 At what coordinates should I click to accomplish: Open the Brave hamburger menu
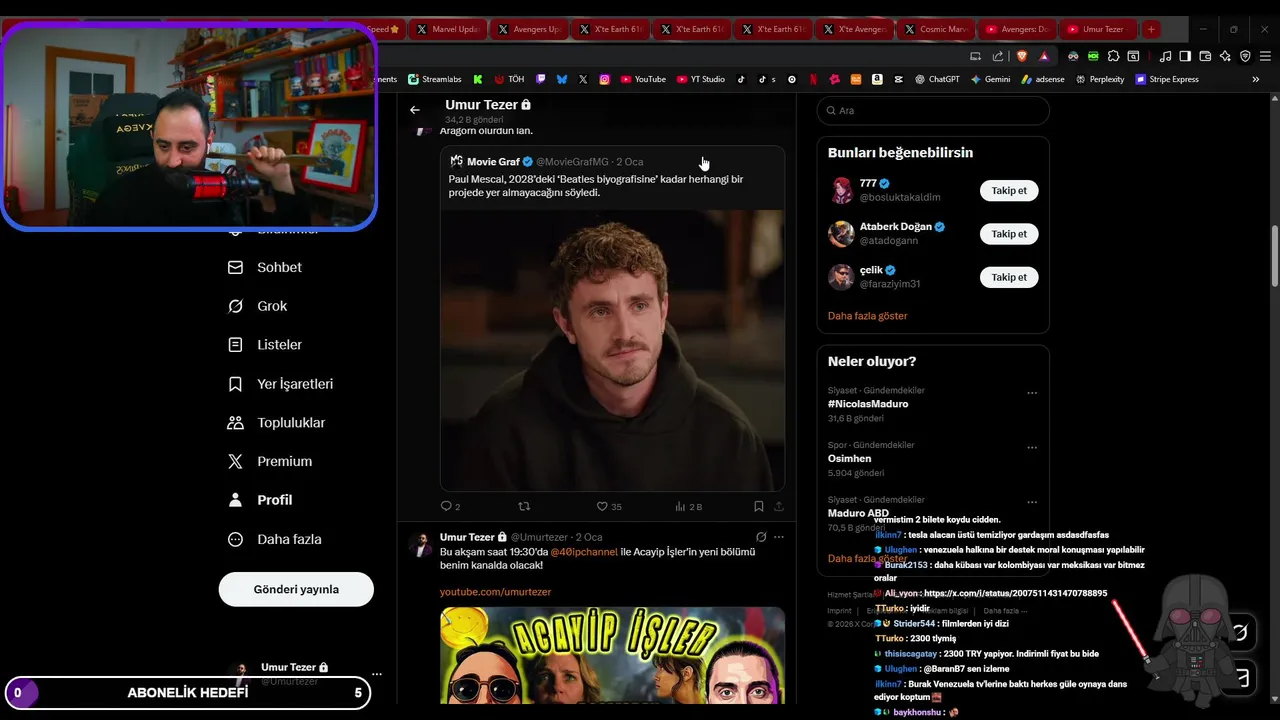1265,56
